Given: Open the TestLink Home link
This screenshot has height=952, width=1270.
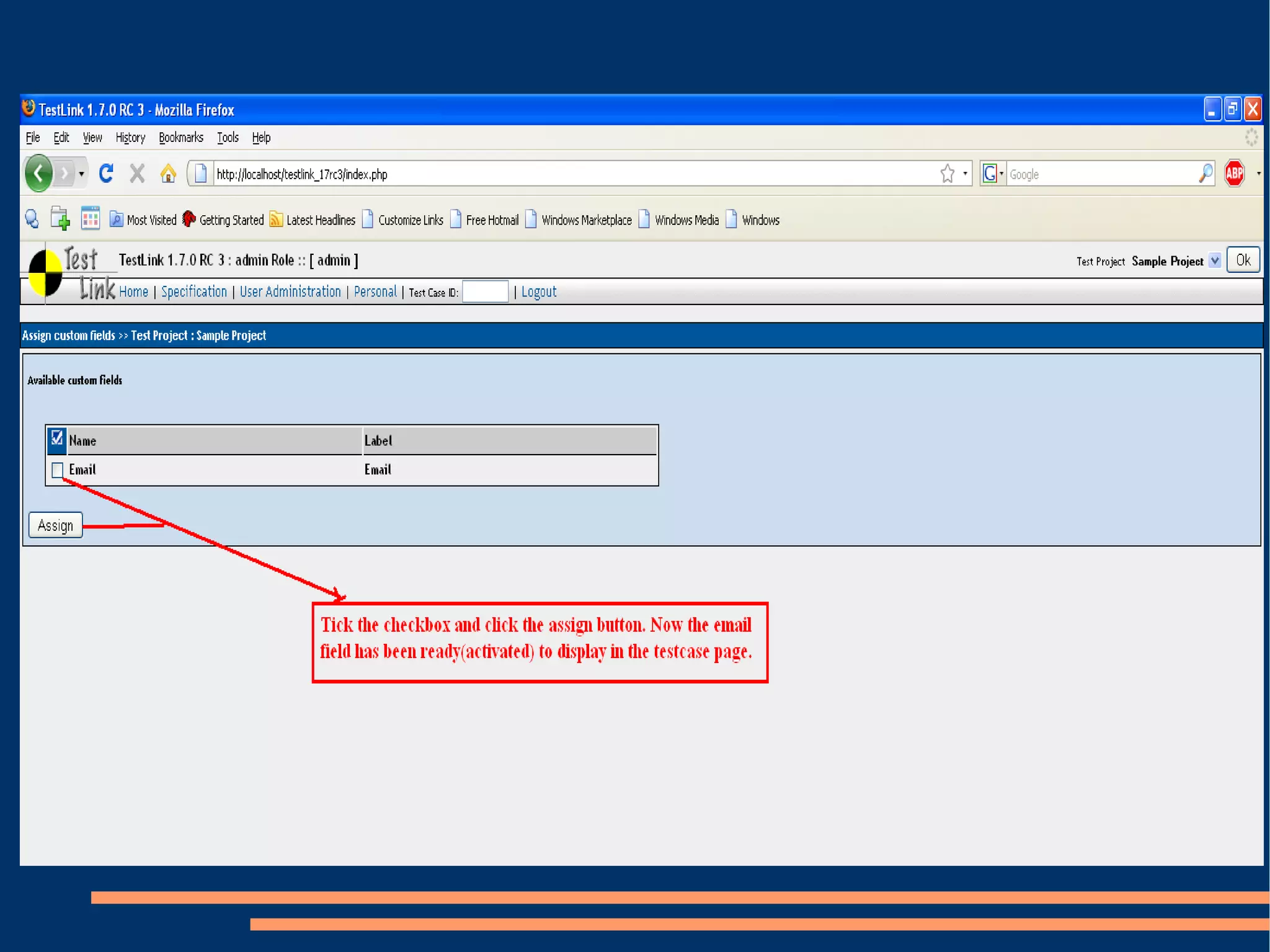Looking at the screenshot, I should [133, 291].
